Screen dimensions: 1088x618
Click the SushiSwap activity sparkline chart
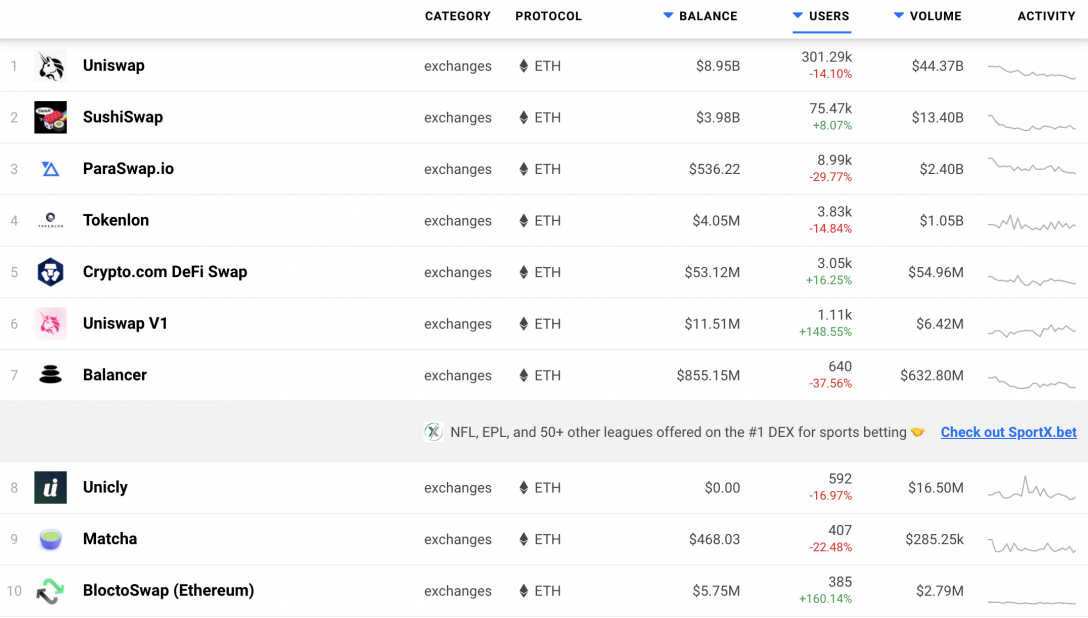[x=1032, y=123]
